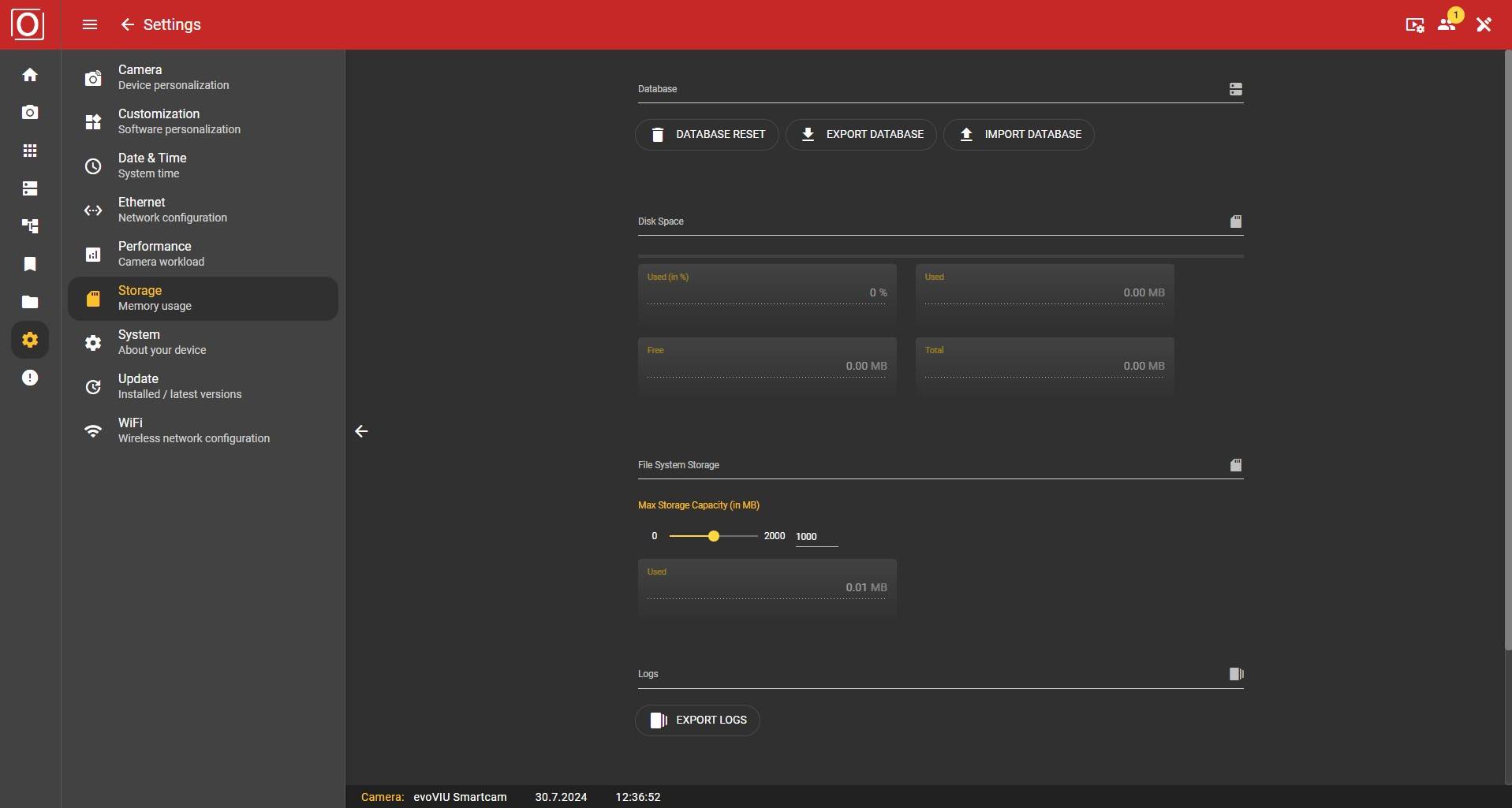Viewport: 1512px width, 808px height.
Task: Click the Max Storage Capacity slider handle
Action: [714, 536]
